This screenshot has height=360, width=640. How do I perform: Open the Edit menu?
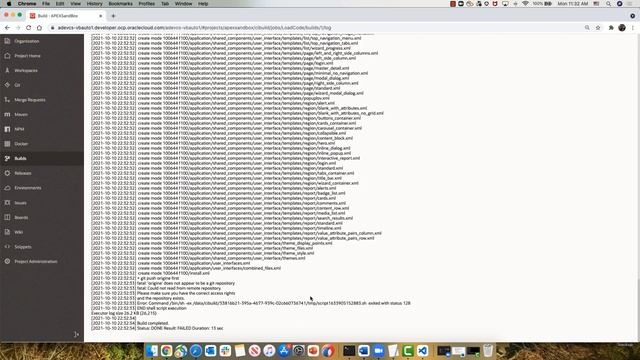pos(60,4)
